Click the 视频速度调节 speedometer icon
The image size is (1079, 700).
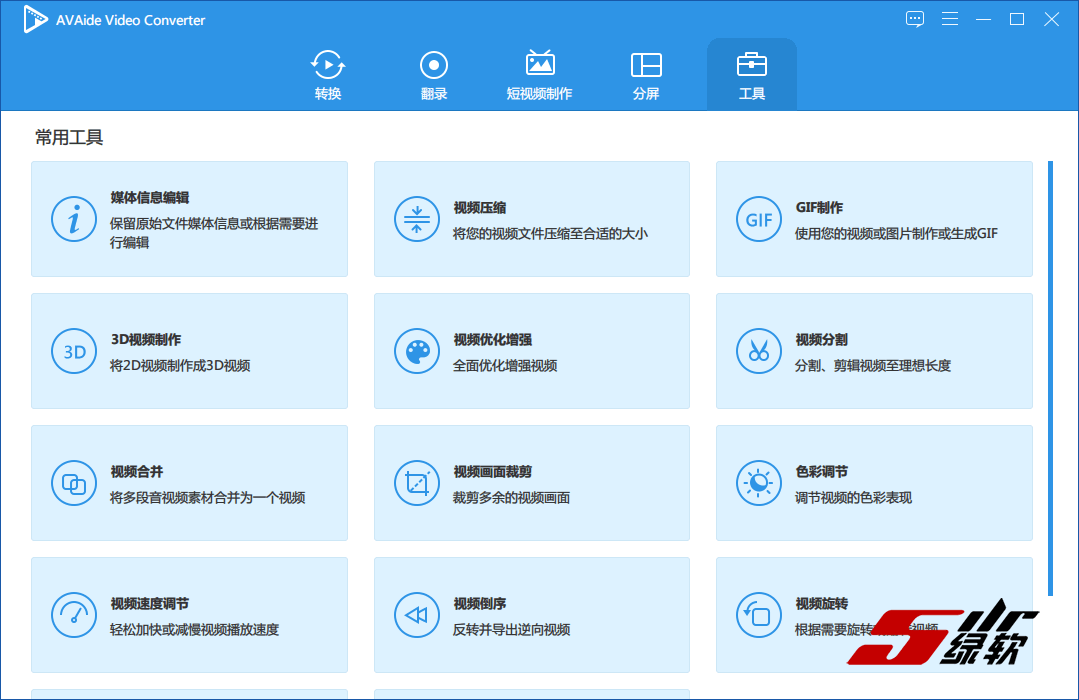pos(74,615)
